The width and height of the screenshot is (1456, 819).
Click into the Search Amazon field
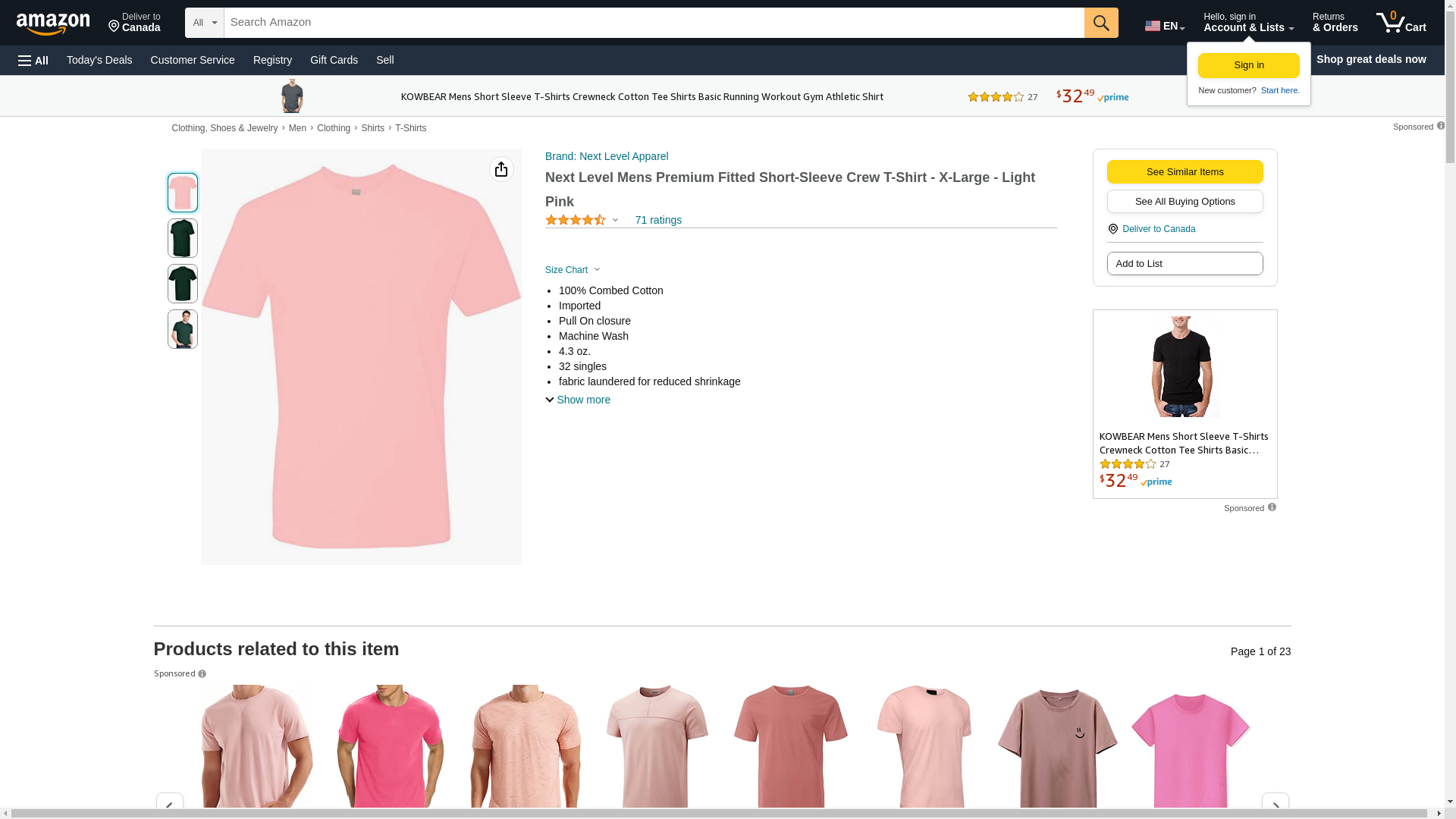pyautogui.click(x=652, y=23)
